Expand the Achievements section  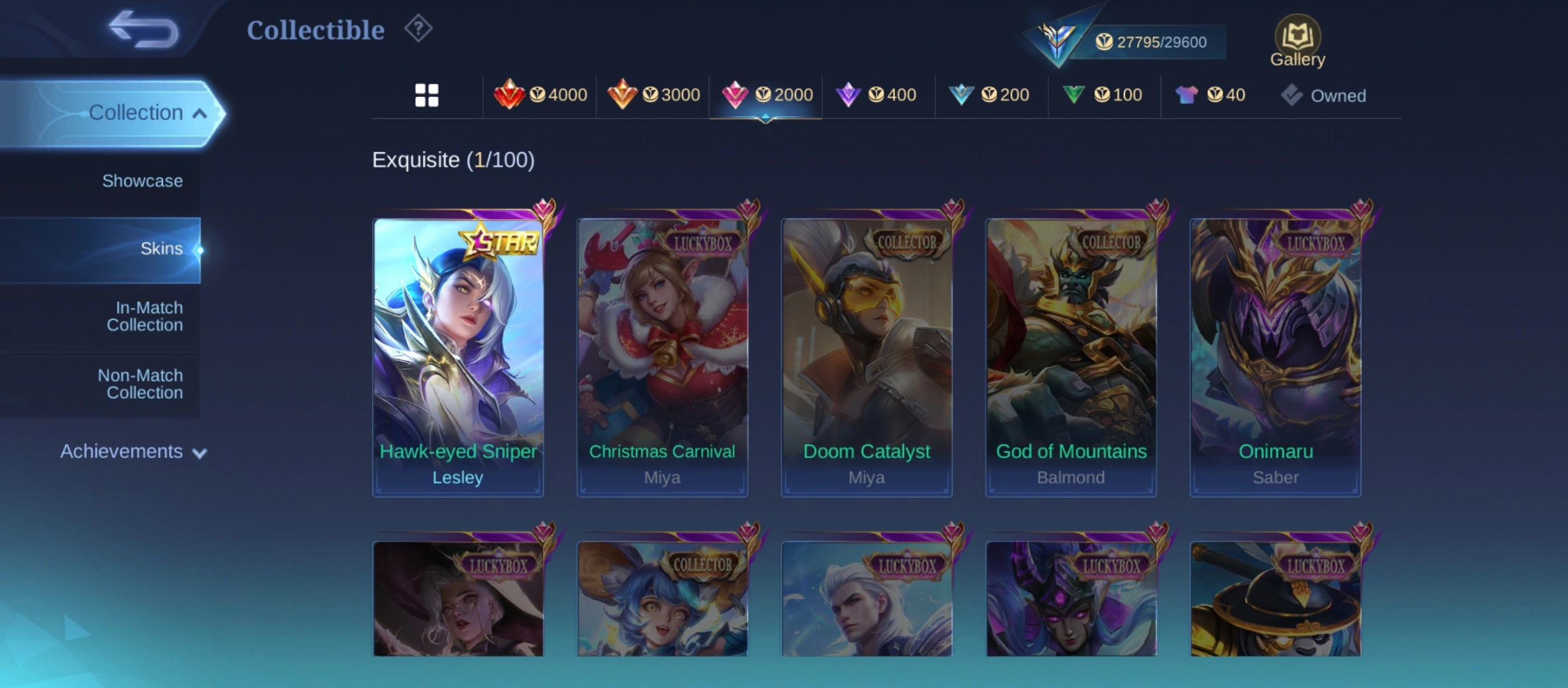click(134, 452)
